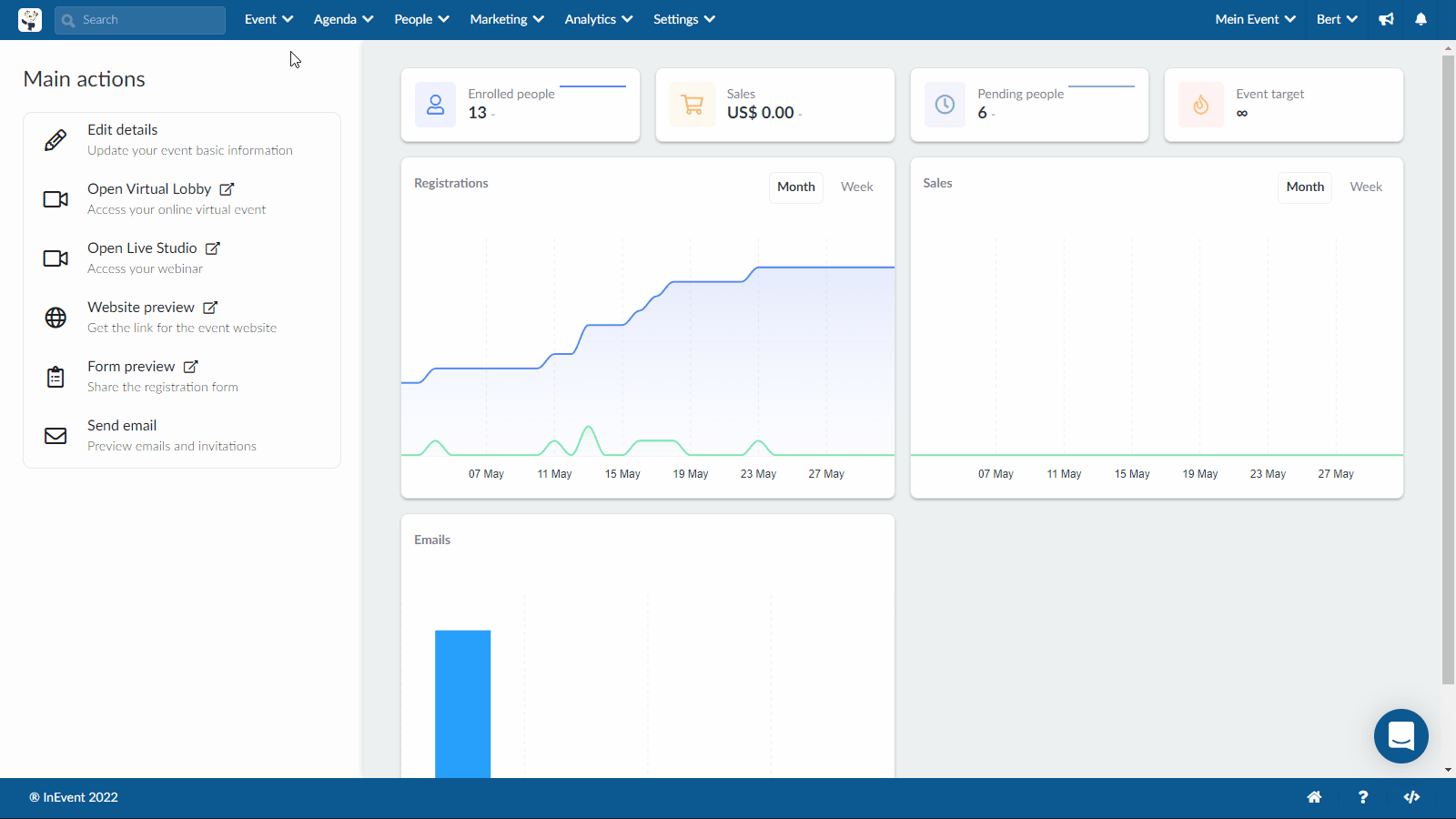
Task: Open the notifications bell
Action: [1421, 19]
